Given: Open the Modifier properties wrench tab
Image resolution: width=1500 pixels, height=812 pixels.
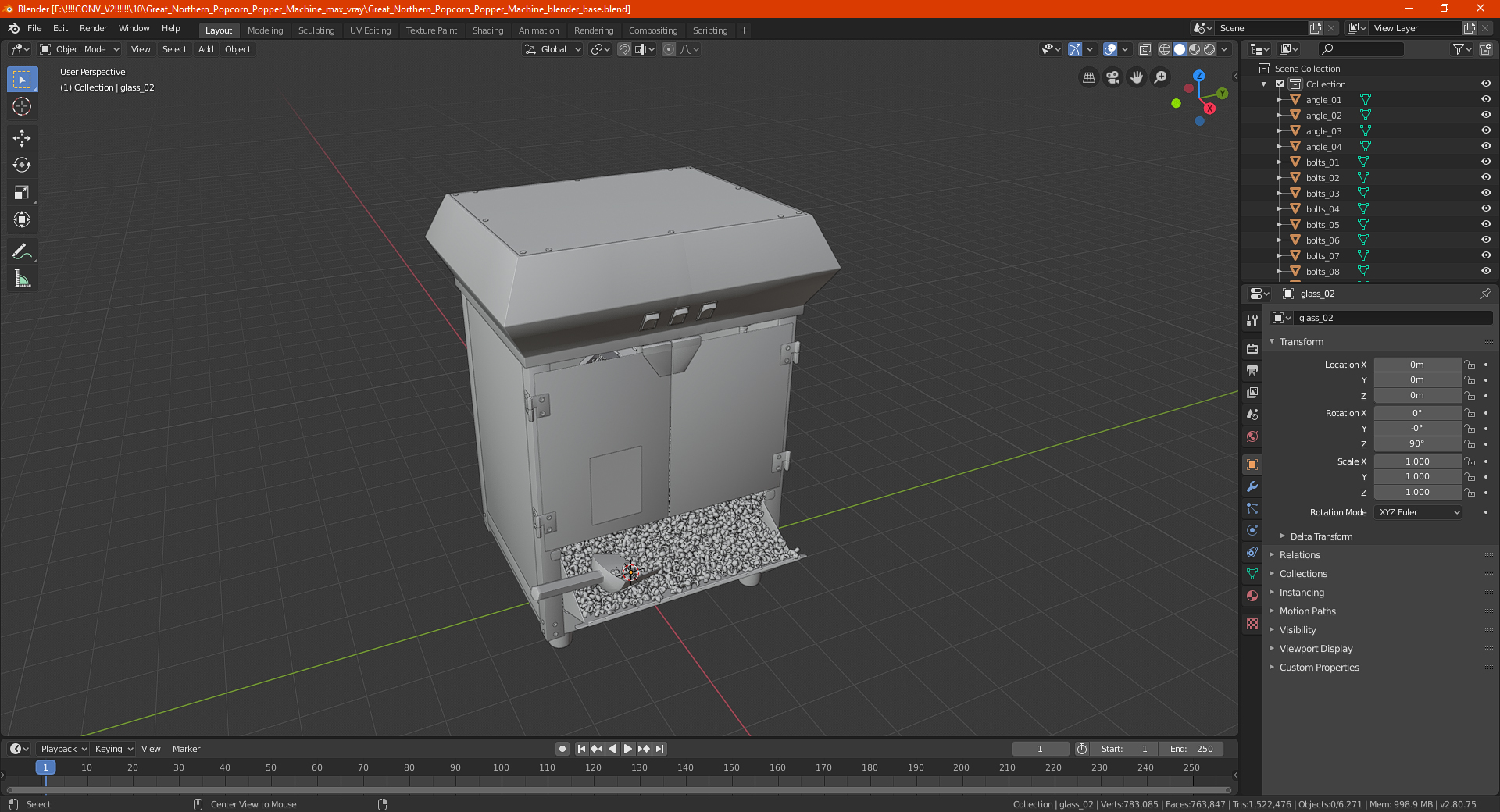Looking at the screenshot, I should (1252, 486).
